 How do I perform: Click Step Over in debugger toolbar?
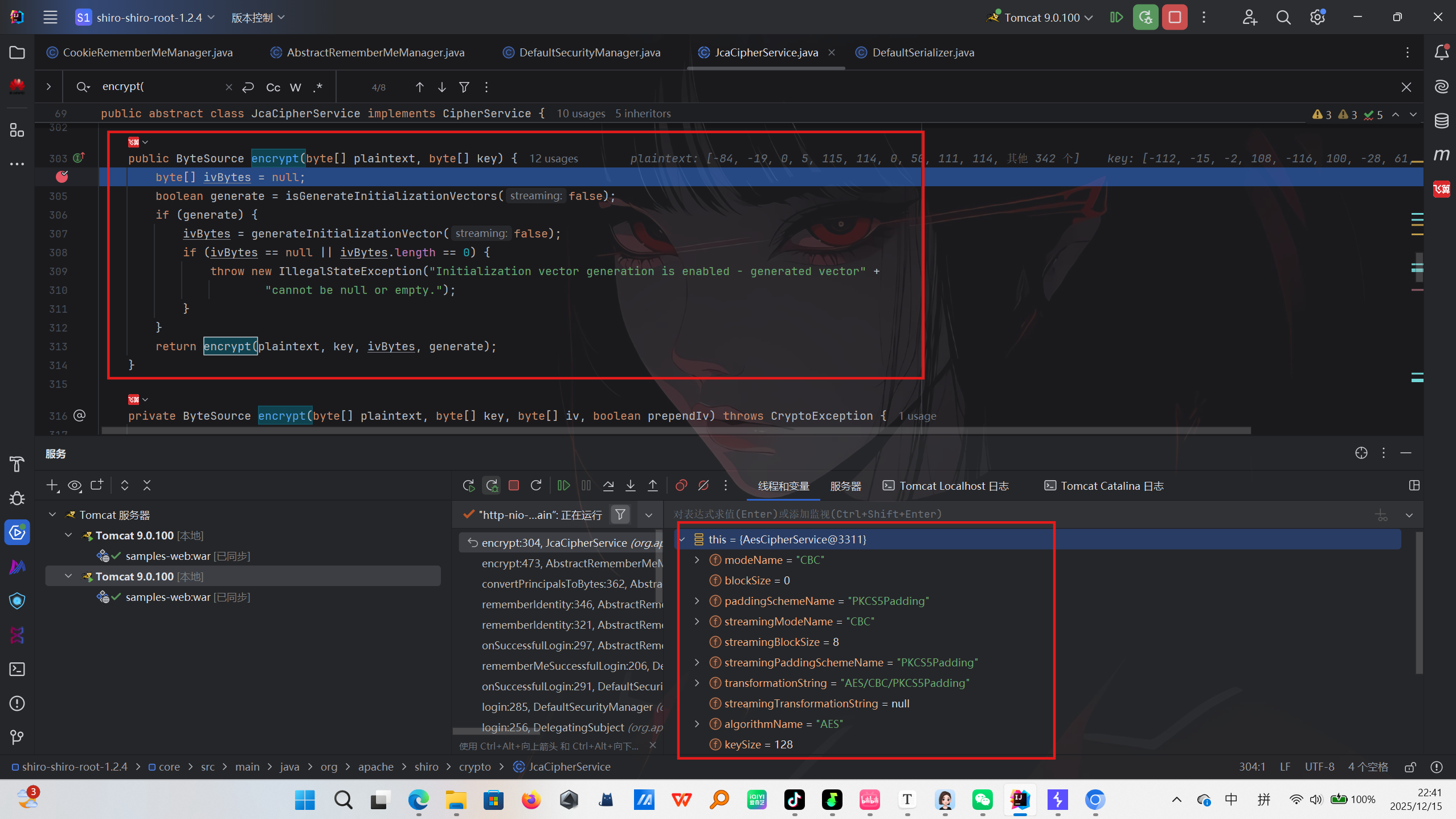coord(608,486)
